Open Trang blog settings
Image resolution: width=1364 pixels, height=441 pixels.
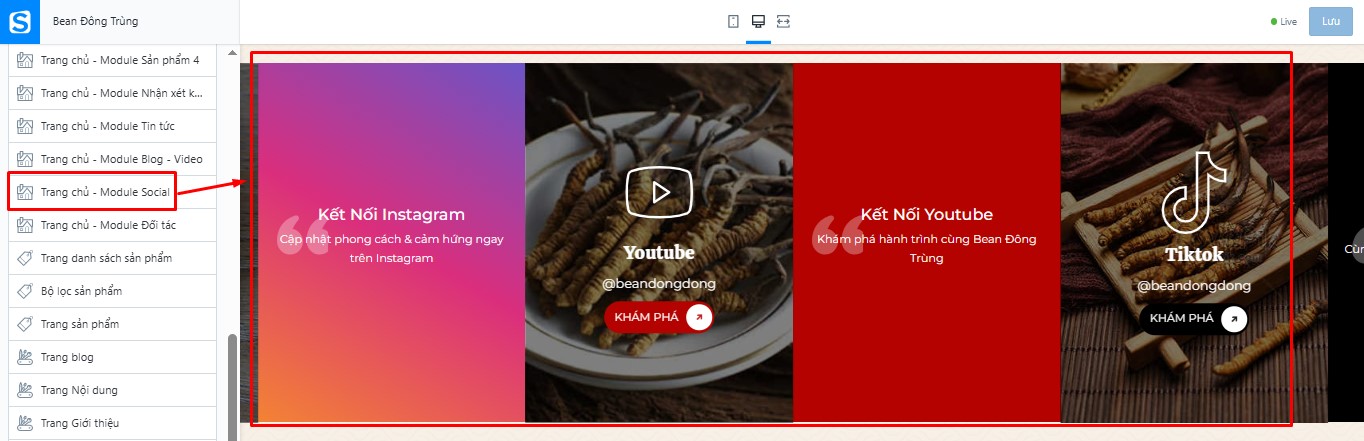(x=113, y=357)
